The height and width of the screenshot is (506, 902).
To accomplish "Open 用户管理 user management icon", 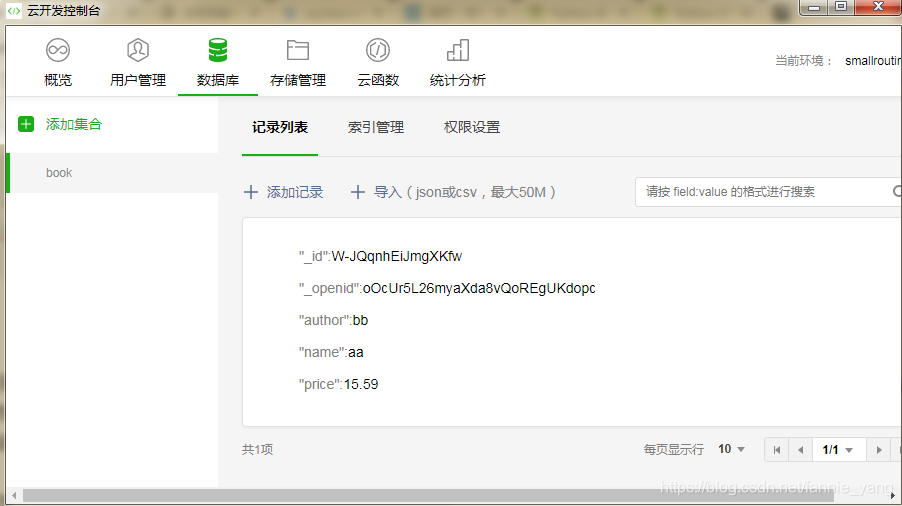I will 138,51.
